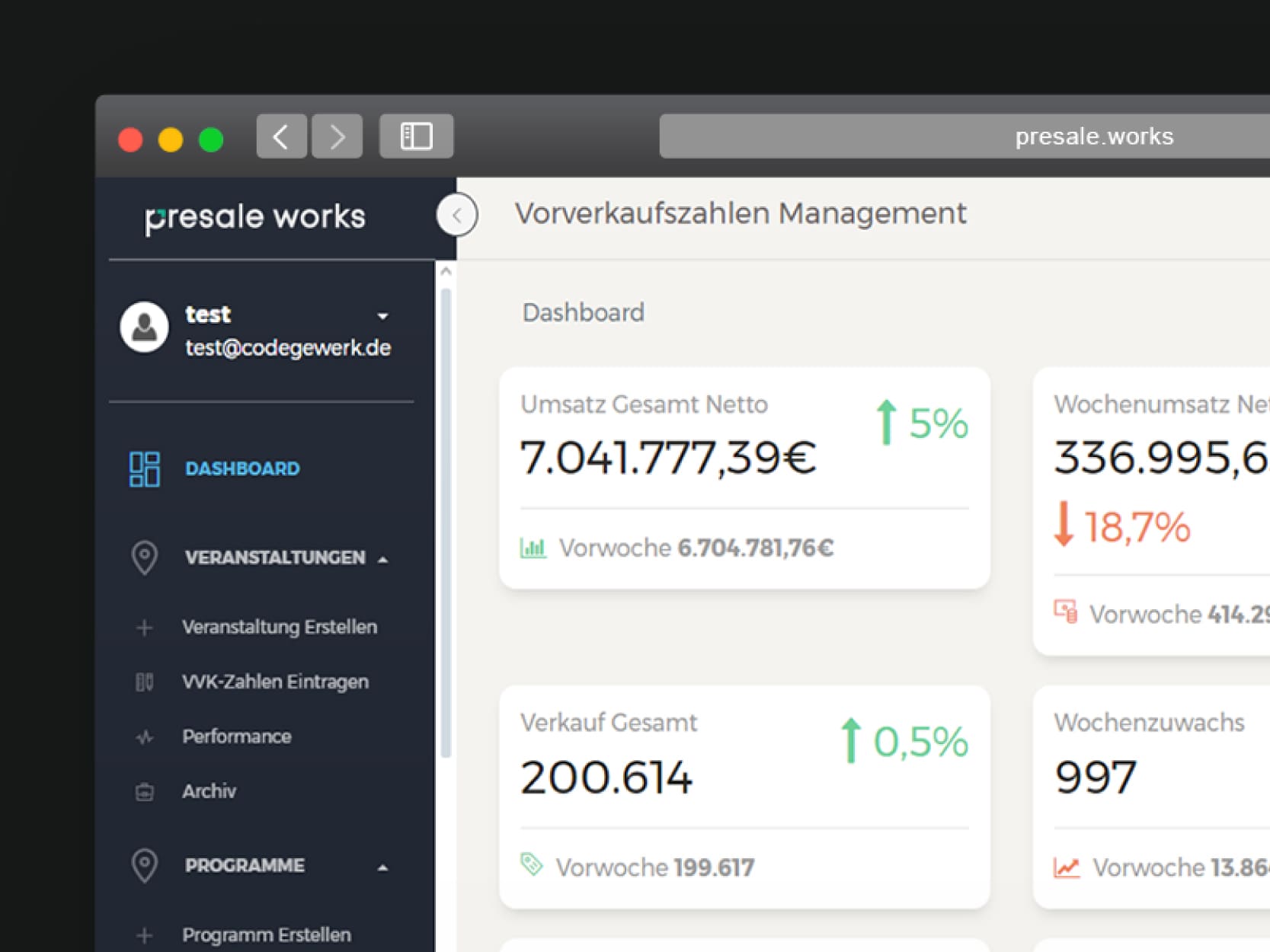This screenshot has width=1270, height=952.
Task: Click the test user avatar icon
Action: (144, 327)
